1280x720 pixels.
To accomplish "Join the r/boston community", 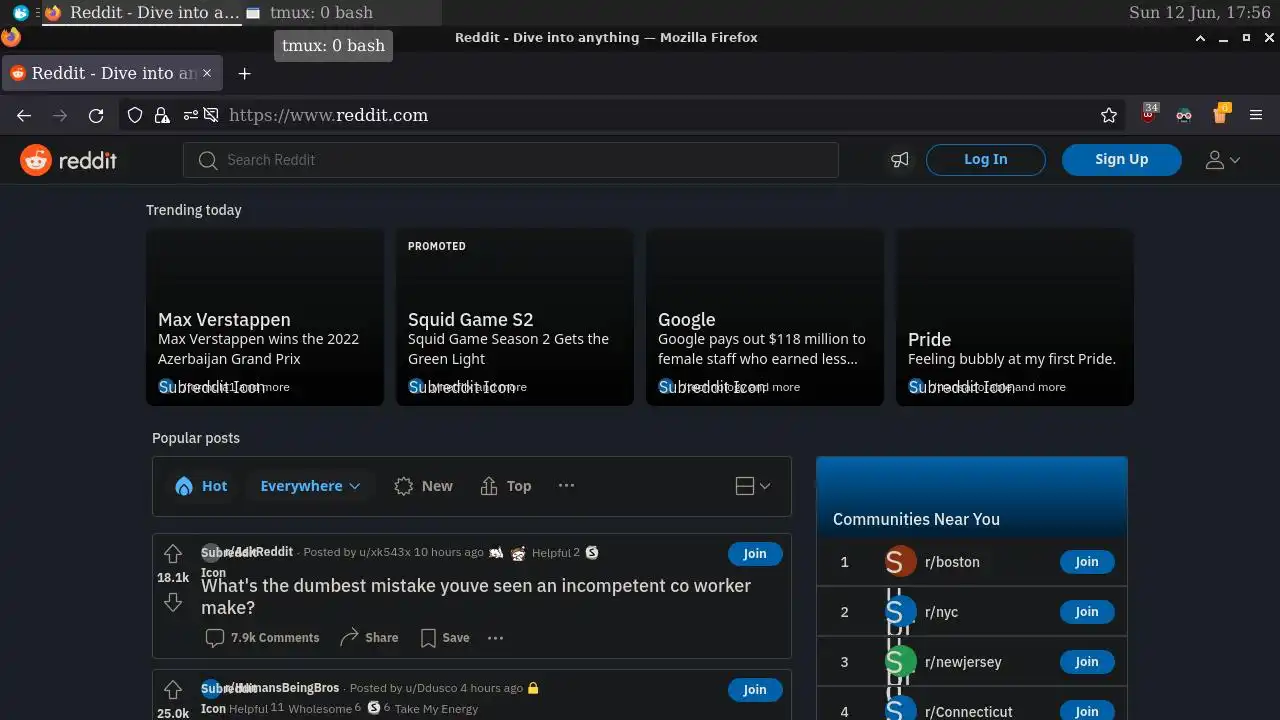I will click(1087, 562).
